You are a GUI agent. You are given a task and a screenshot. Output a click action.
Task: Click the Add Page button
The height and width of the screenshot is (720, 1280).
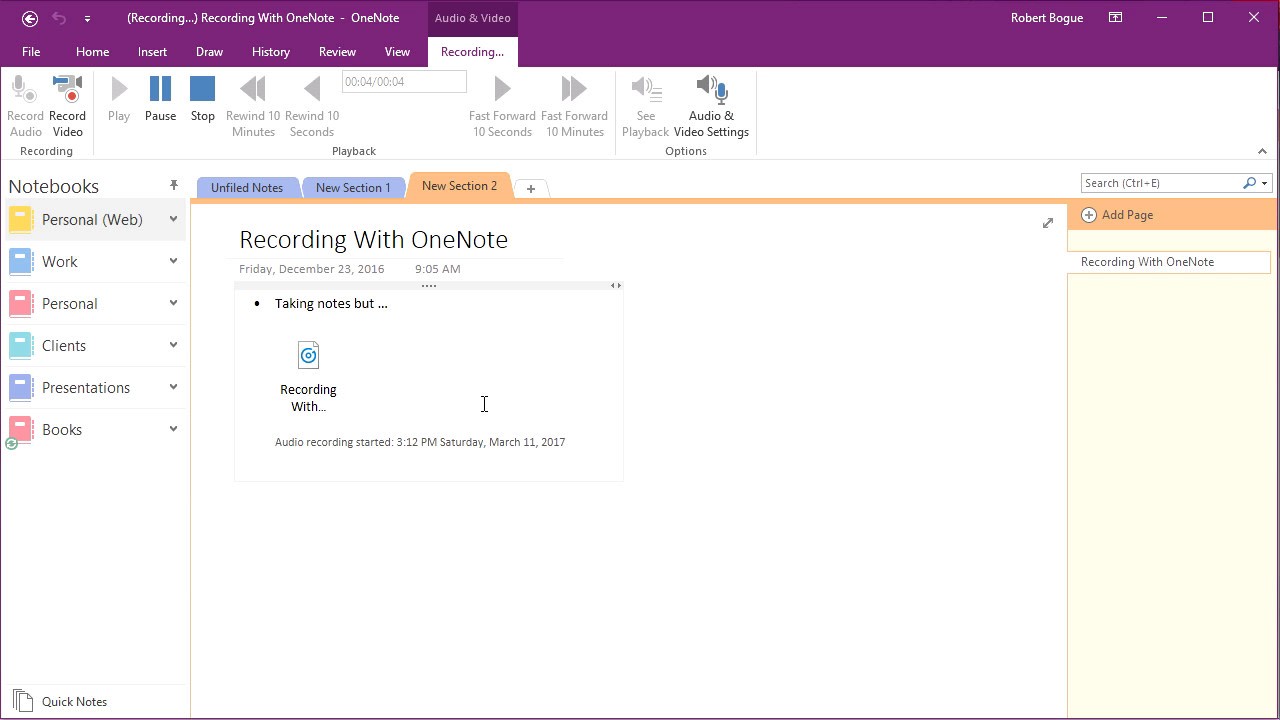tap(1117, 214)
